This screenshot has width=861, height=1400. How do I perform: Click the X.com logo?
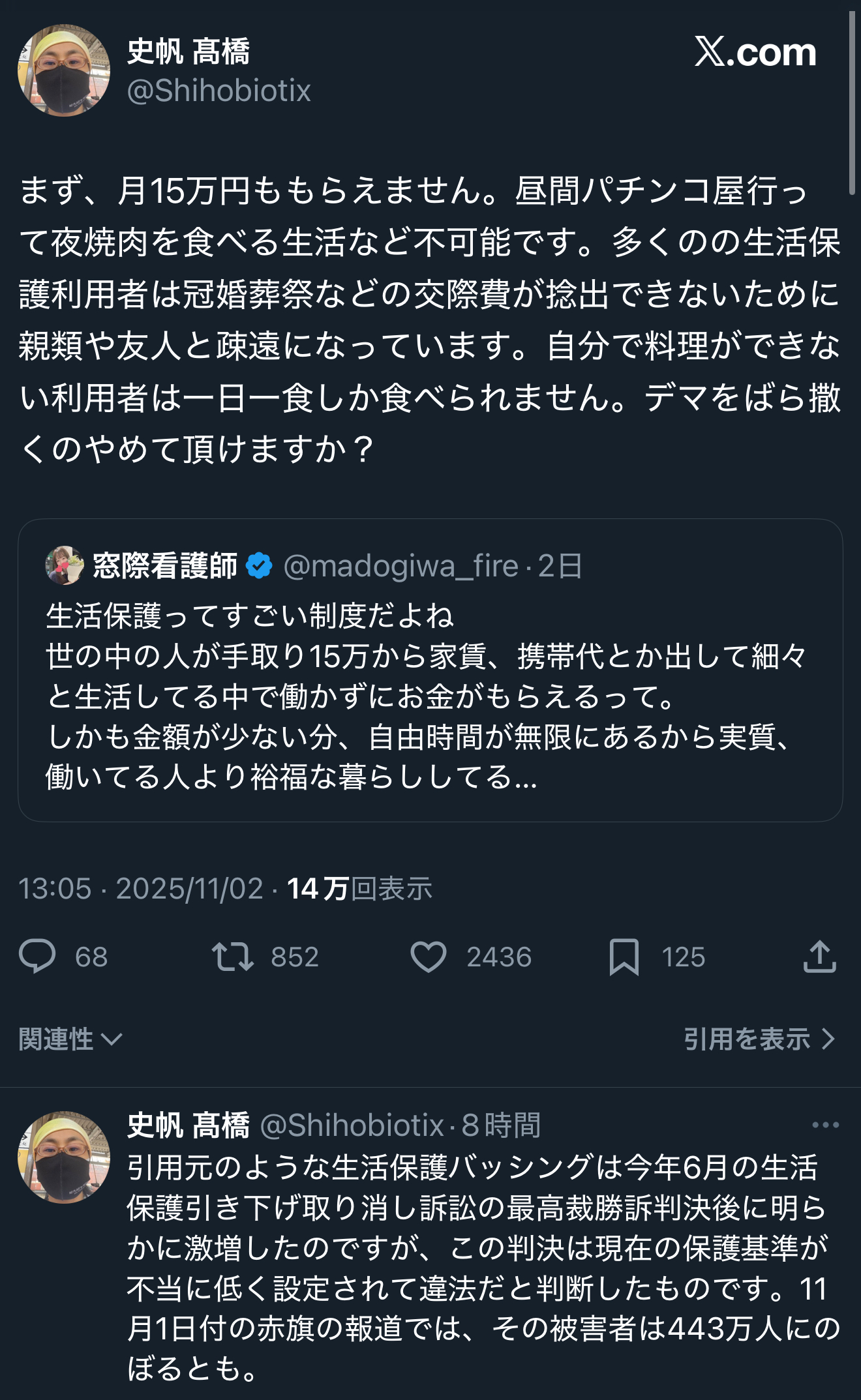755,52
